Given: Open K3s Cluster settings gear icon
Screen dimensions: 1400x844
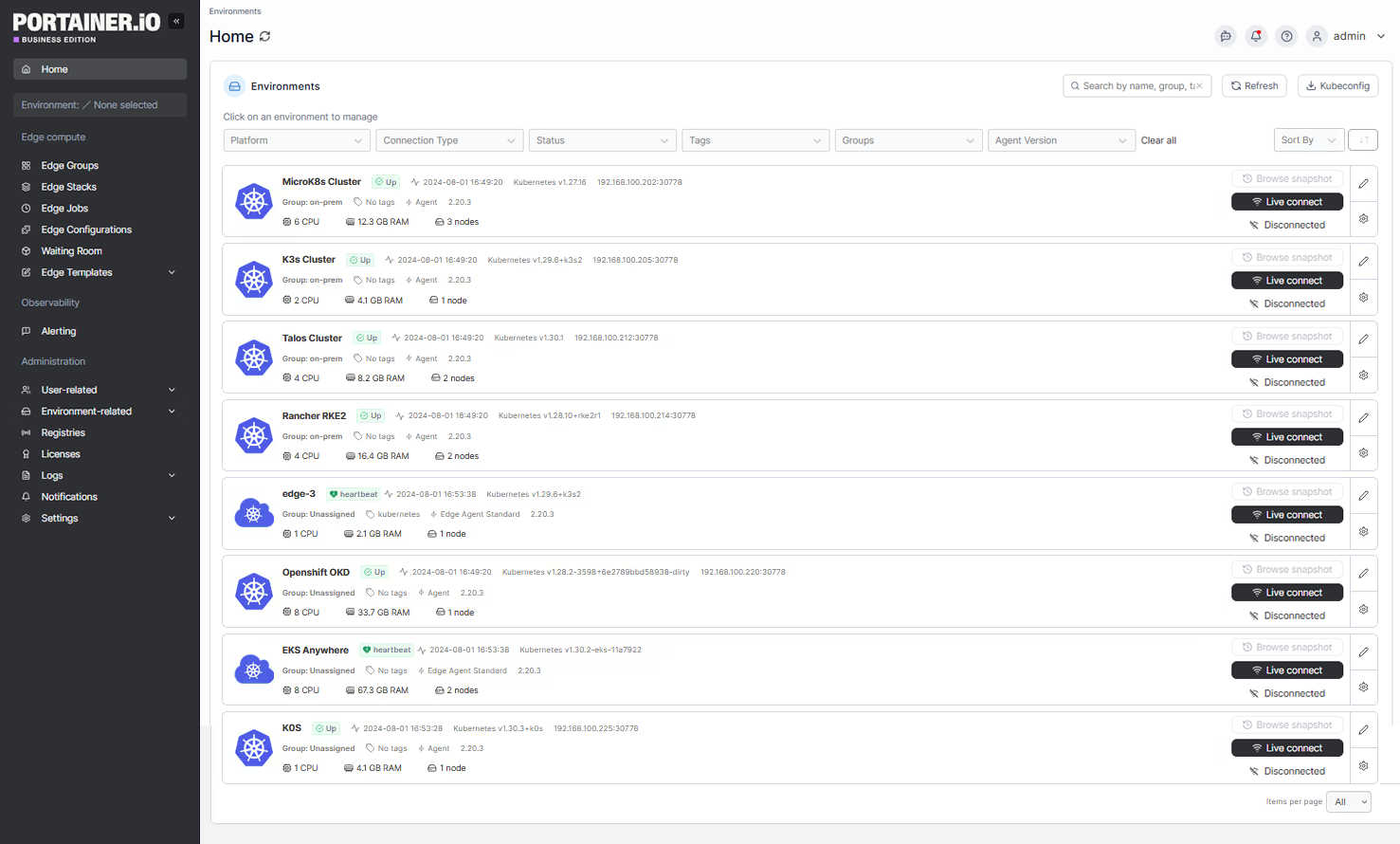Looking at the screenshot, I should (x=1363, y=298).
